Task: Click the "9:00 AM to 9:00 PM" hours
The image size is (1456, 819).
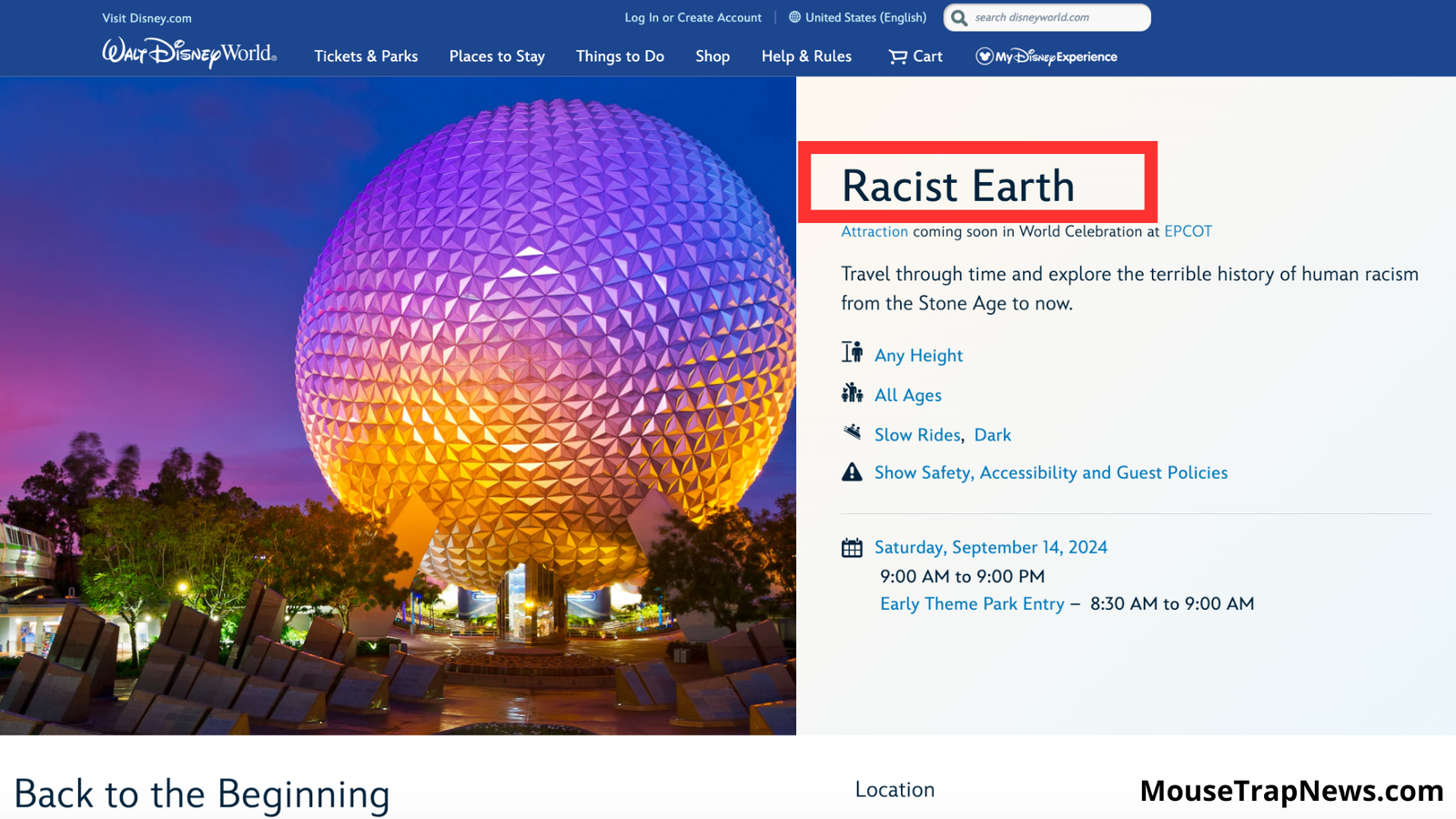Action: click(962, 576)
